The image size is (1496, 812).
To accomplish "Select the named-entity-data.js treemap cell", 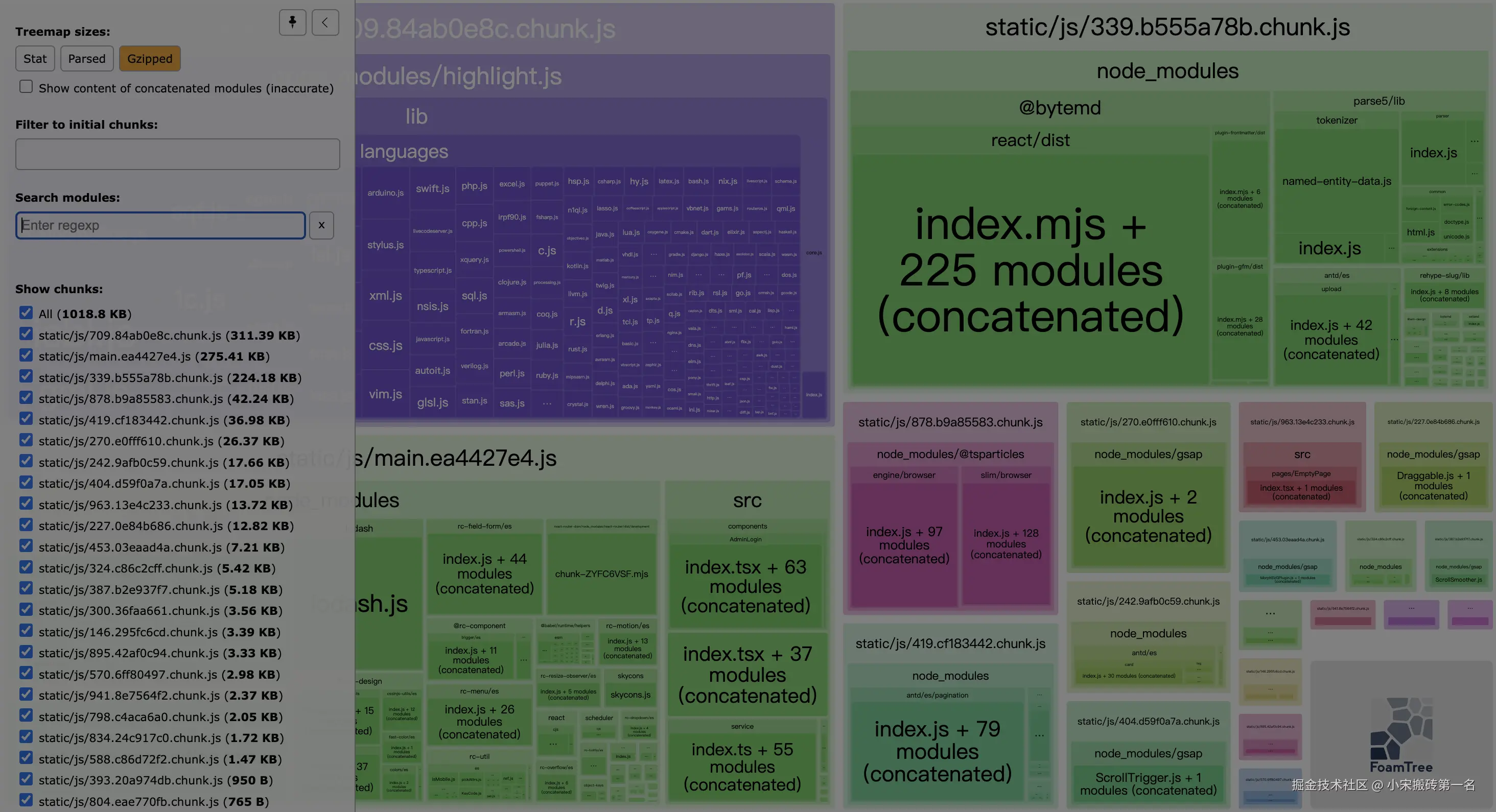I will pyautogui.click(x=1336, y=181).
